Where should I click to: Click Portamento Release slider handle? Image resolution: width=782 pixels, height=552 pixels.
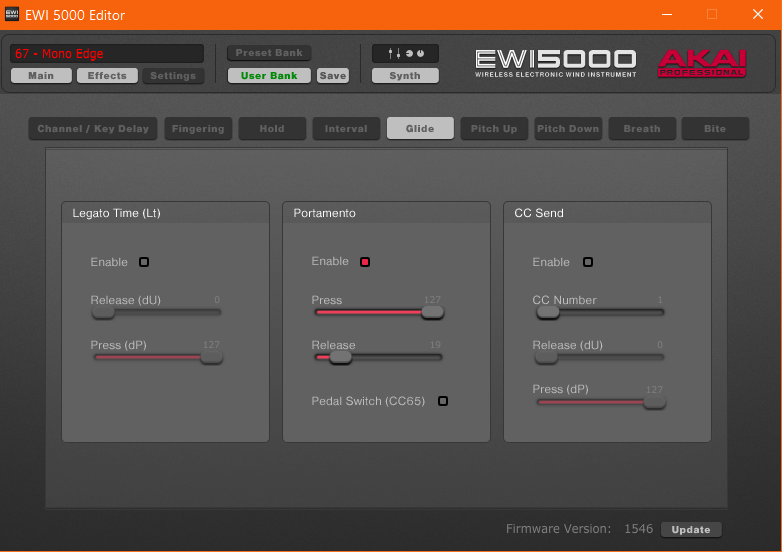coord(341,358)
